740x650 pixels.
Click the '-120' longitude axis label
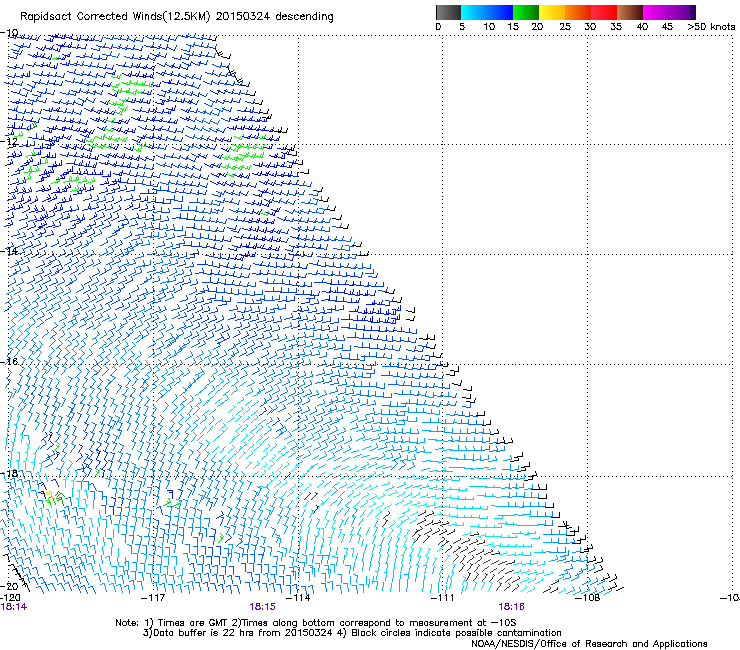click(x=10, y=598)
